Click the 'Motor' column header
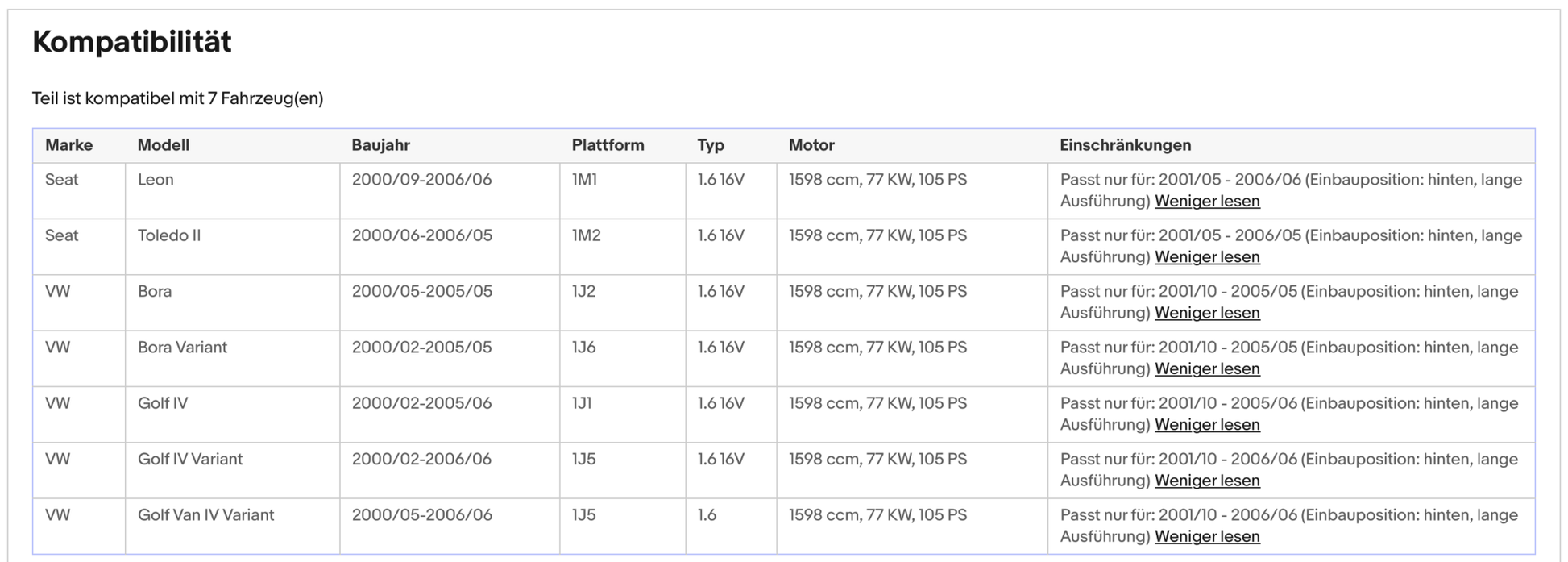Screen dimensions: 1568x562 [x=811, y=145]
